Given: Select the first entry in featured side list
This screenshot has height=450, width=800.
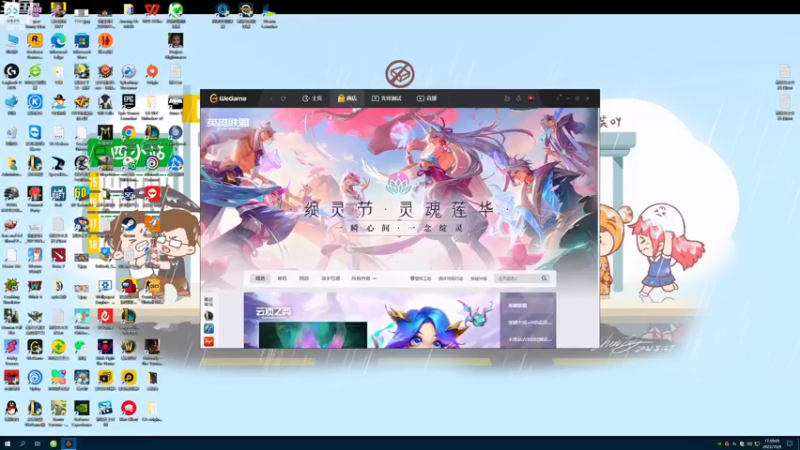Looking at the screenshot, I should [528, 306].
